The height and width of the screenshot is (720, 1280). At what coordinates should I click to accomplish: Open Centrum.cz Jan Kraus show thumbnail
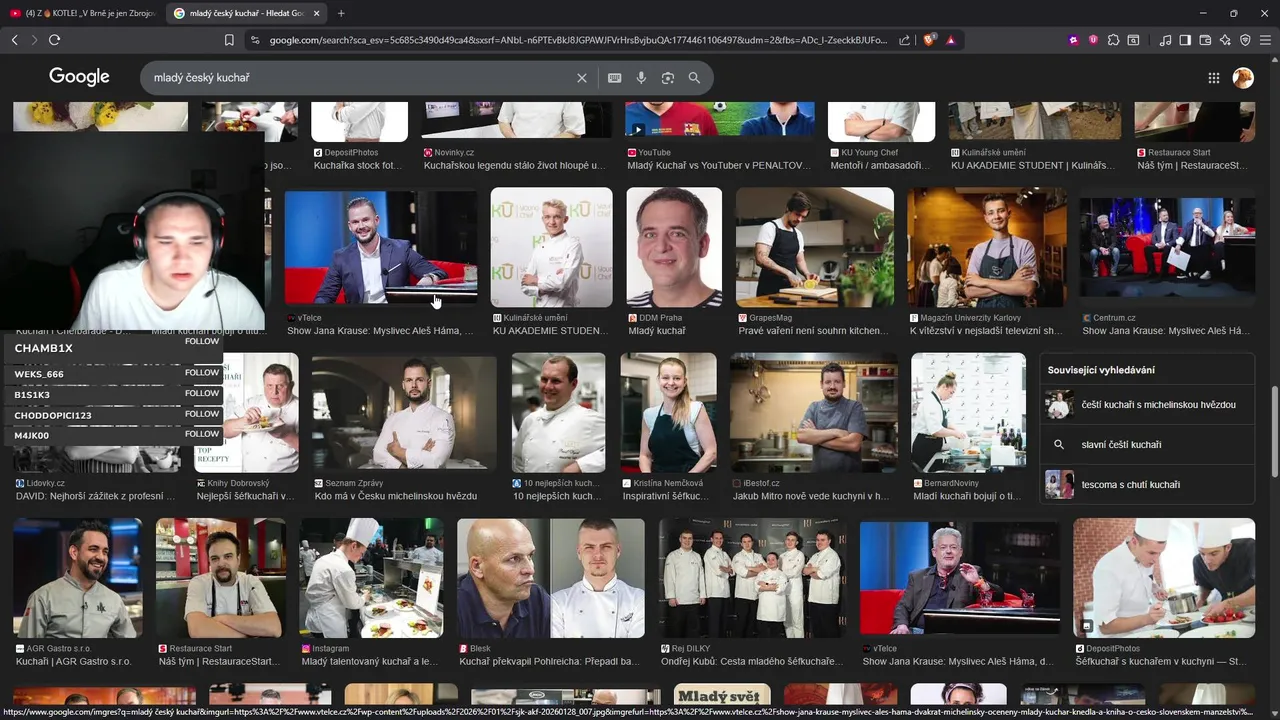pyautogui.click(x=1167, y=248)
